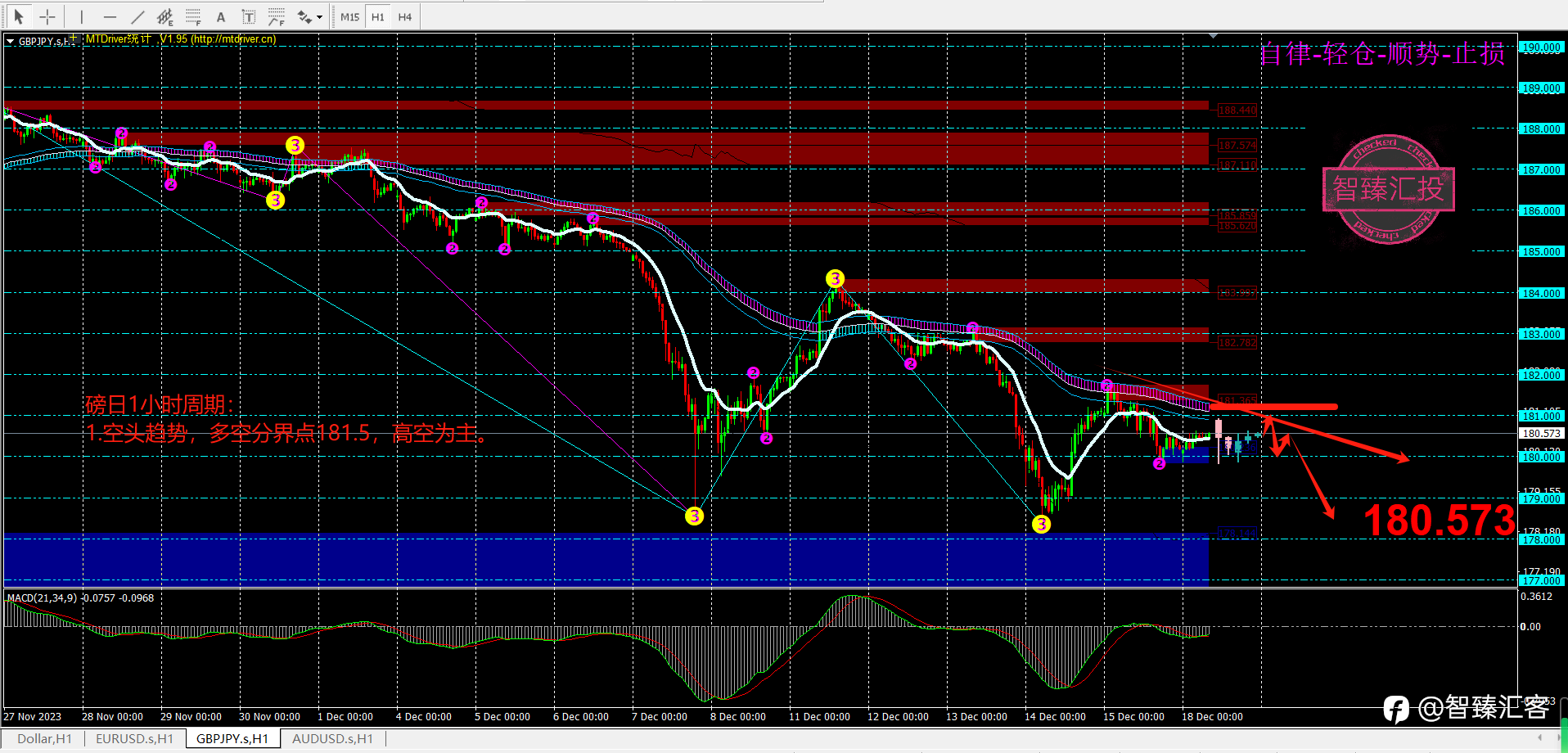Click the 30 Nov 00:00 time label
The width and height of the screenshot is (1568, 753).
coord(269,716)
